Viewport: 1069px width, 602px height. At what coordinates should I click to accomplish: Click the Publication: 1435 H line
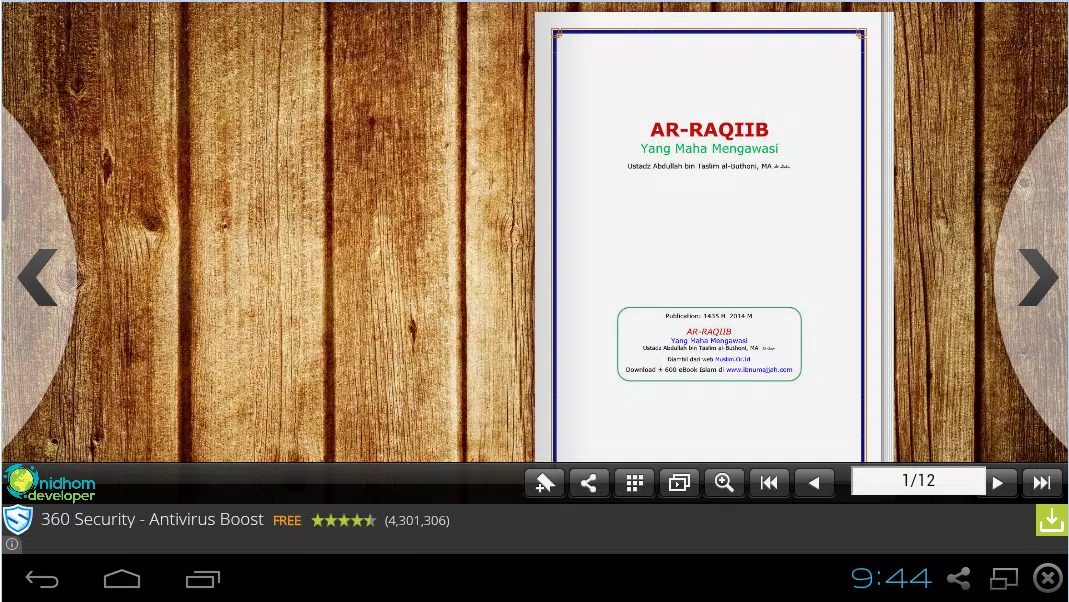(x=709, y=316)
